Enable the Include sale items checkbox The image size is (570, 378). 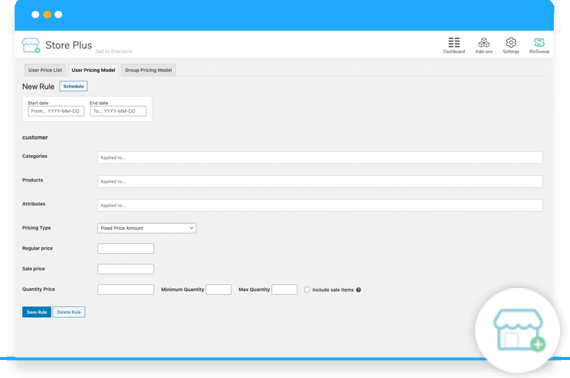point(307,289)
